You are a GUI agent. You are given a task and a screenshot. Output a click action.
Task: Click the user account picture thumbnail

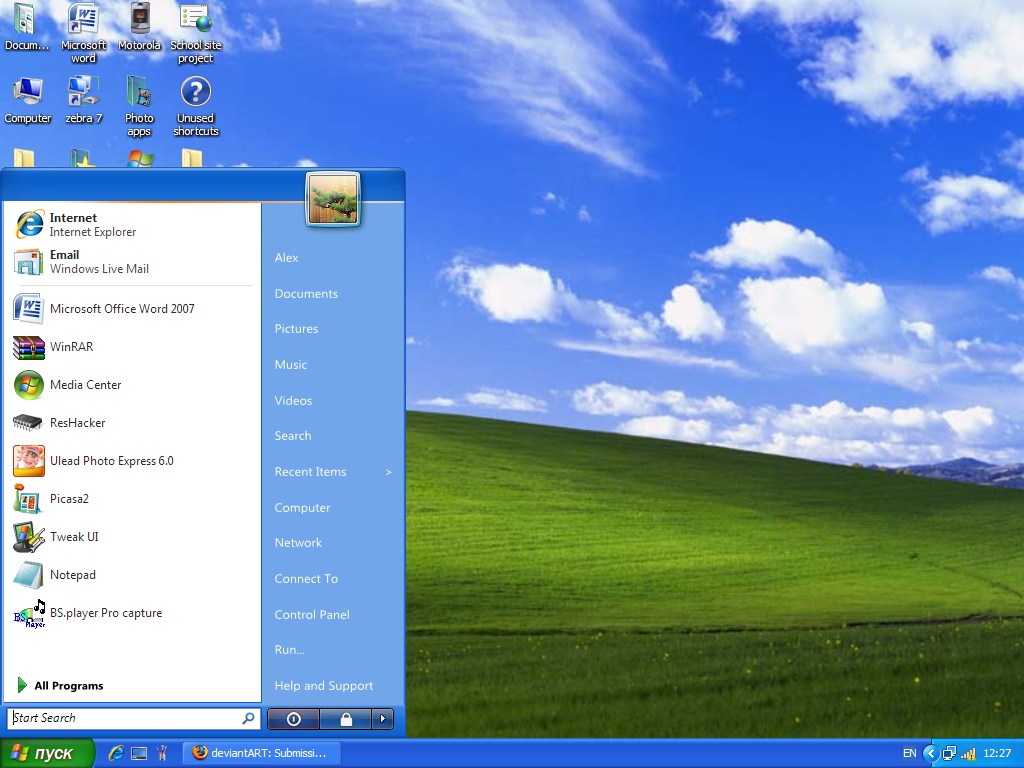point(332,200)
